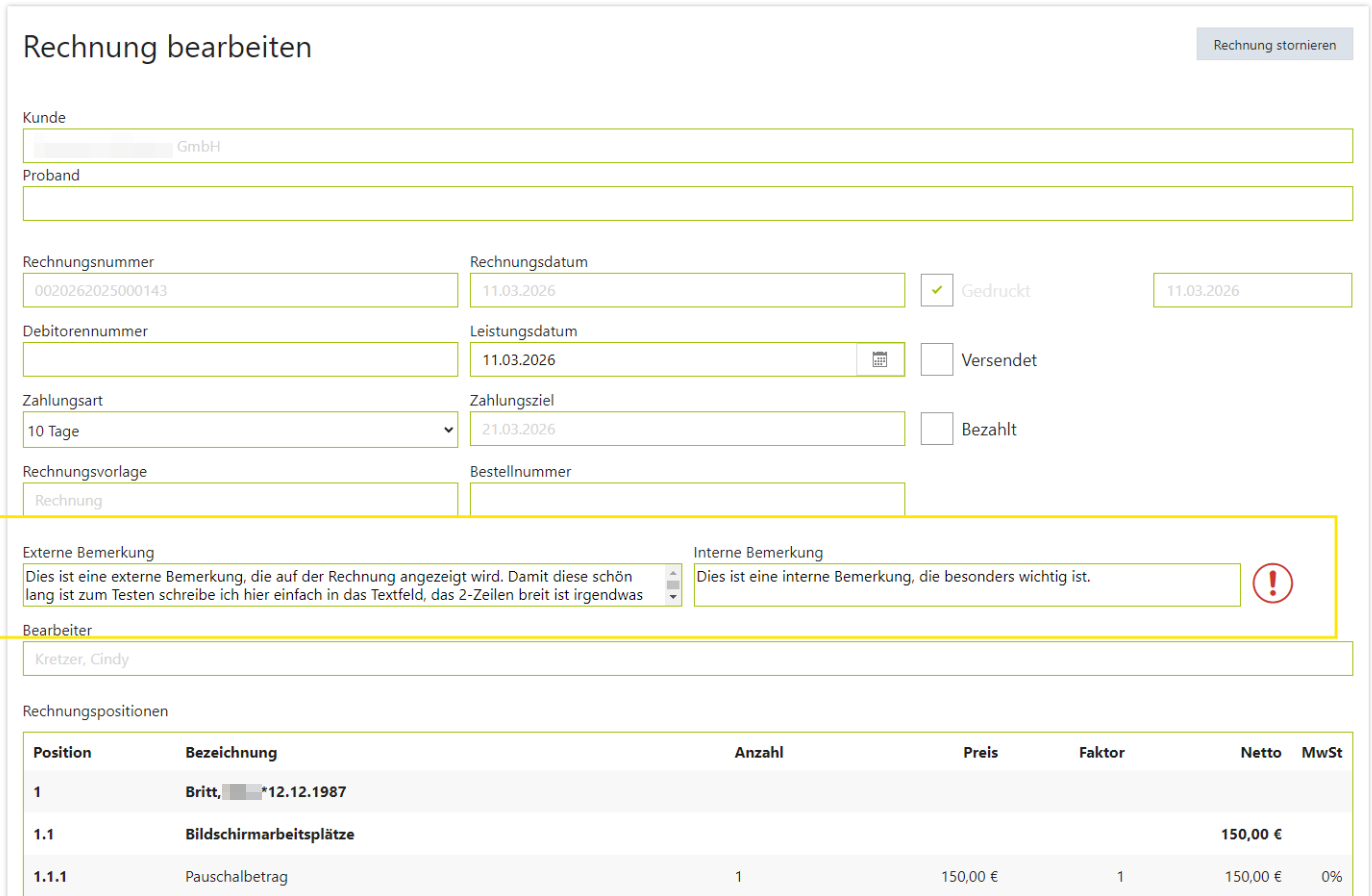Select the Britt *12.12.1987 position row
The height and width of the screenshot is (896, 1372).
click(688, 792)
